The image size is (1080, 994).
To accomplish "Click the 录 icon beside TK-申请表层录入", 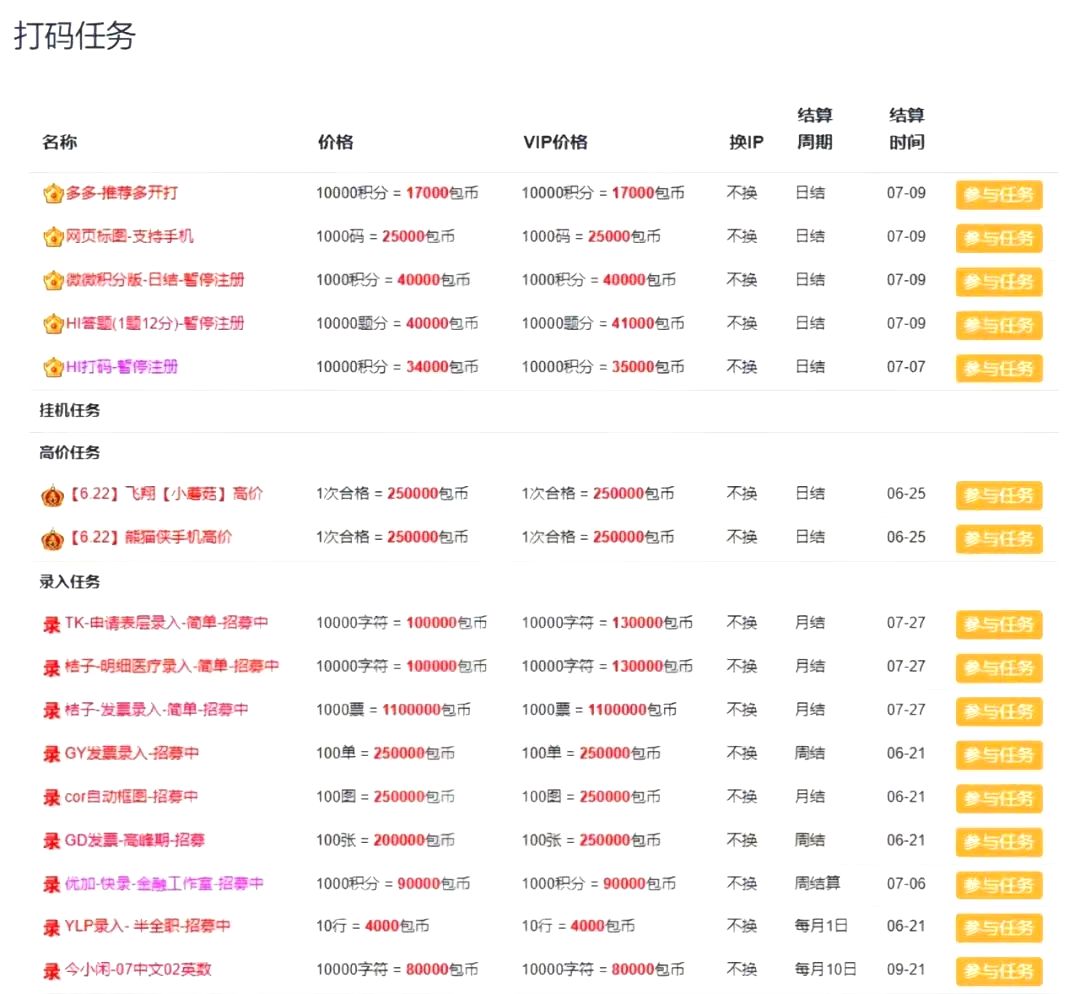I will point(51,623).
